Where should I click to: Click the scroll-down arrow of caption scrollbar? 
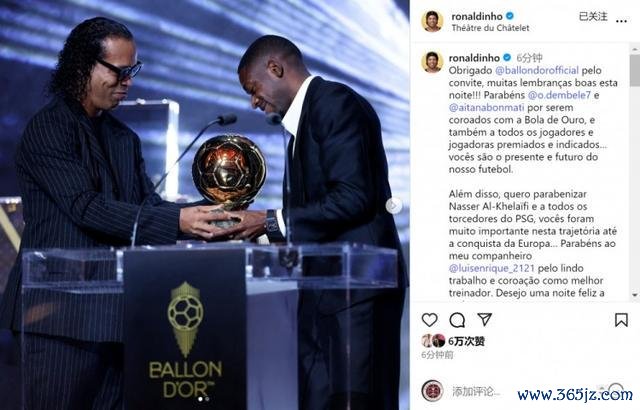635,295
